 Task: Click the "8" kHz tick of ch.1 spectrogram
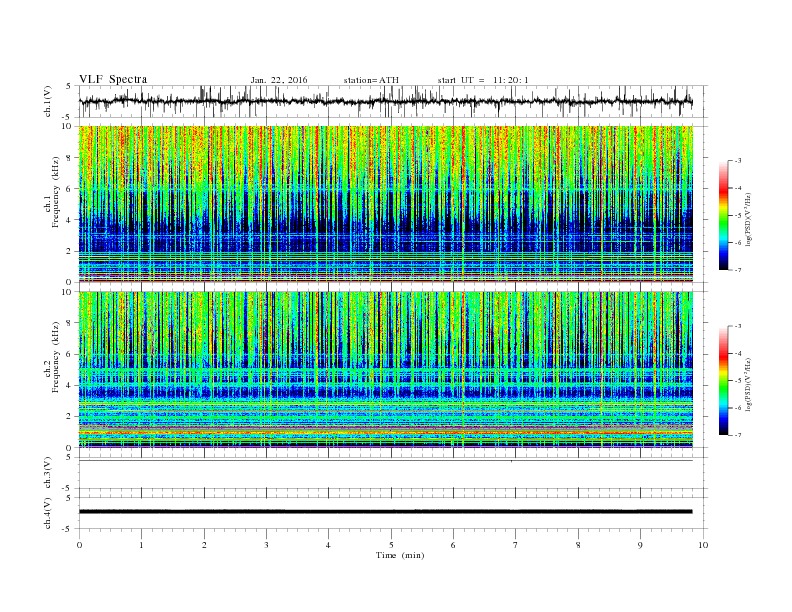tap(69, 158)
